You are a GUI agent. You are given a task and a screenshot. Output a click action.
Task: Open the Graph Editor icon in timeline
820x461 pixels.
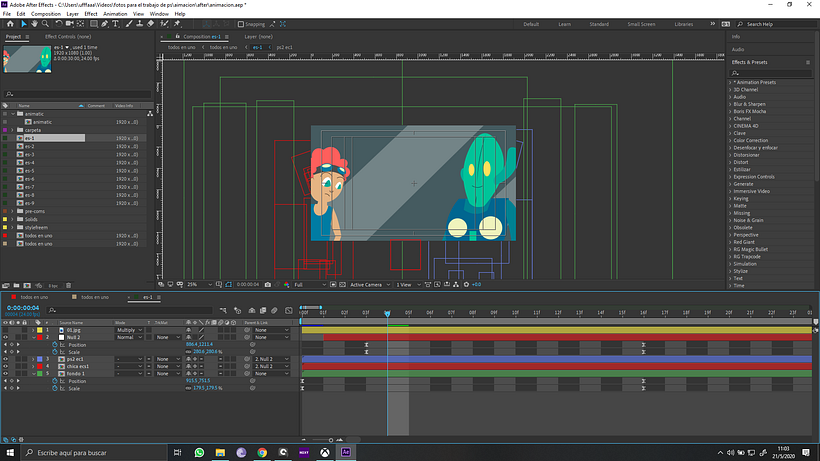coord(289,310)
